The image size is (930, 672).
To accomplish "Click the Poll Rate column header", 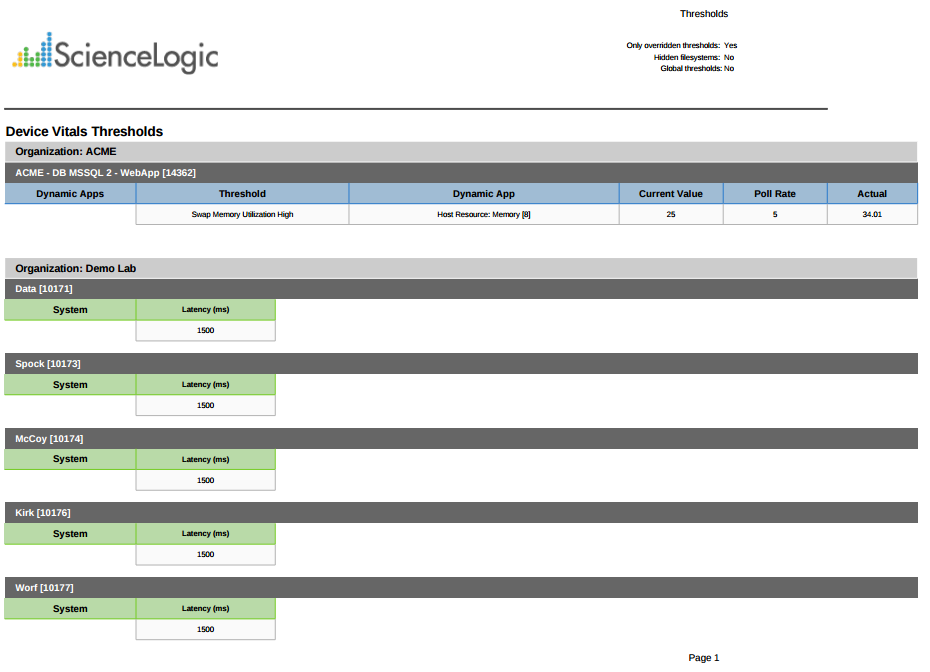I will coord(775,194).
